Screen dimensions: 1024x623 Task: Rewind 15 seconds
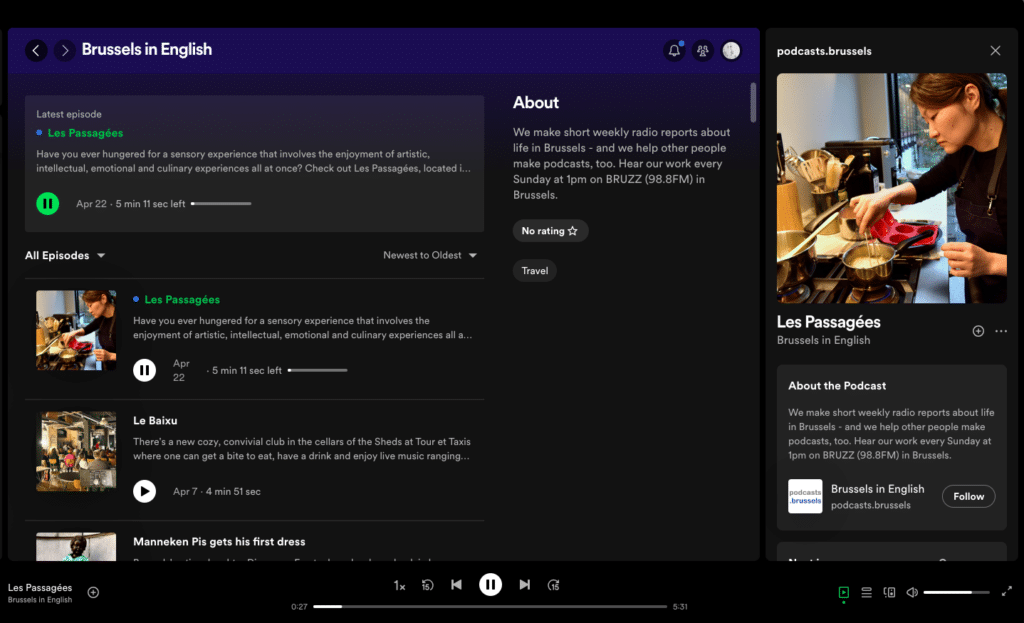point(427,585)
